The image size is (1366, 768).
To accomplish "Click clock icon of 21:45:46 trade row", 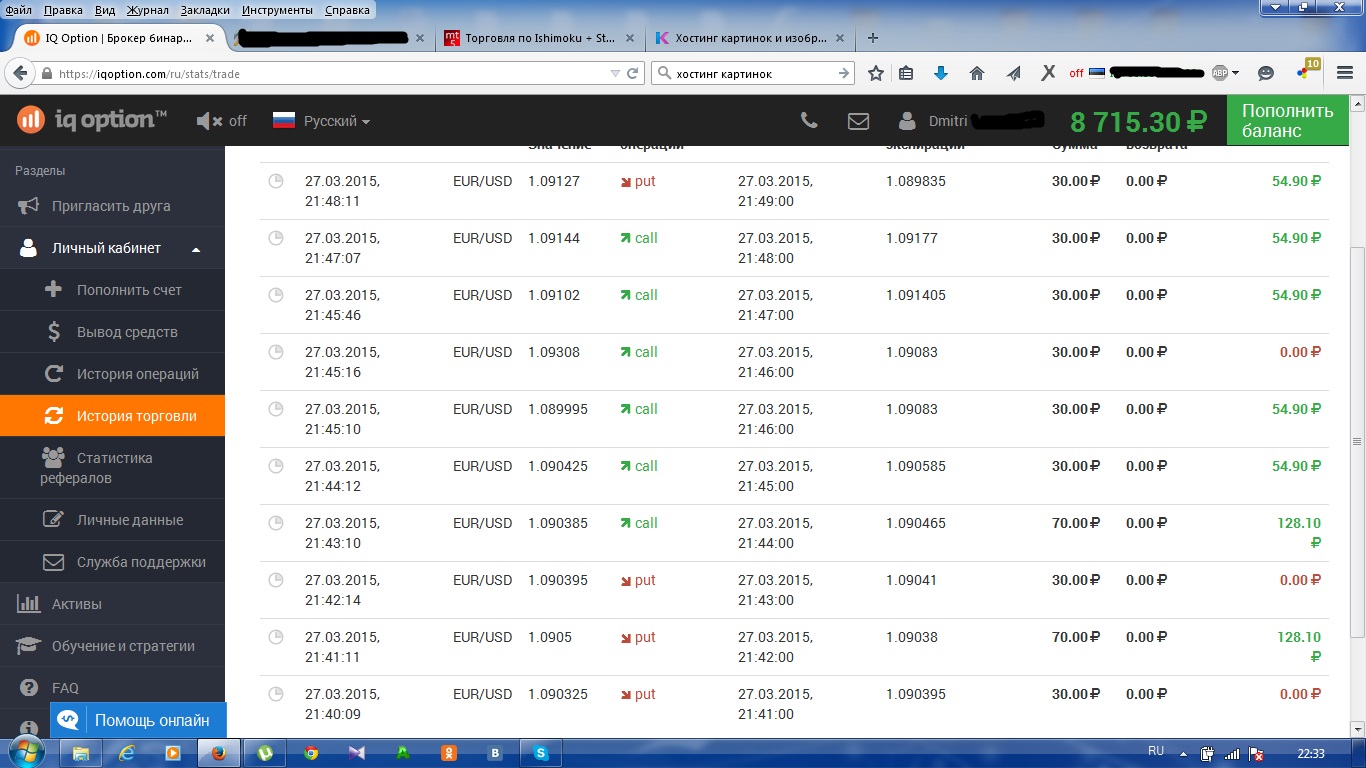I will coord(276,295).
